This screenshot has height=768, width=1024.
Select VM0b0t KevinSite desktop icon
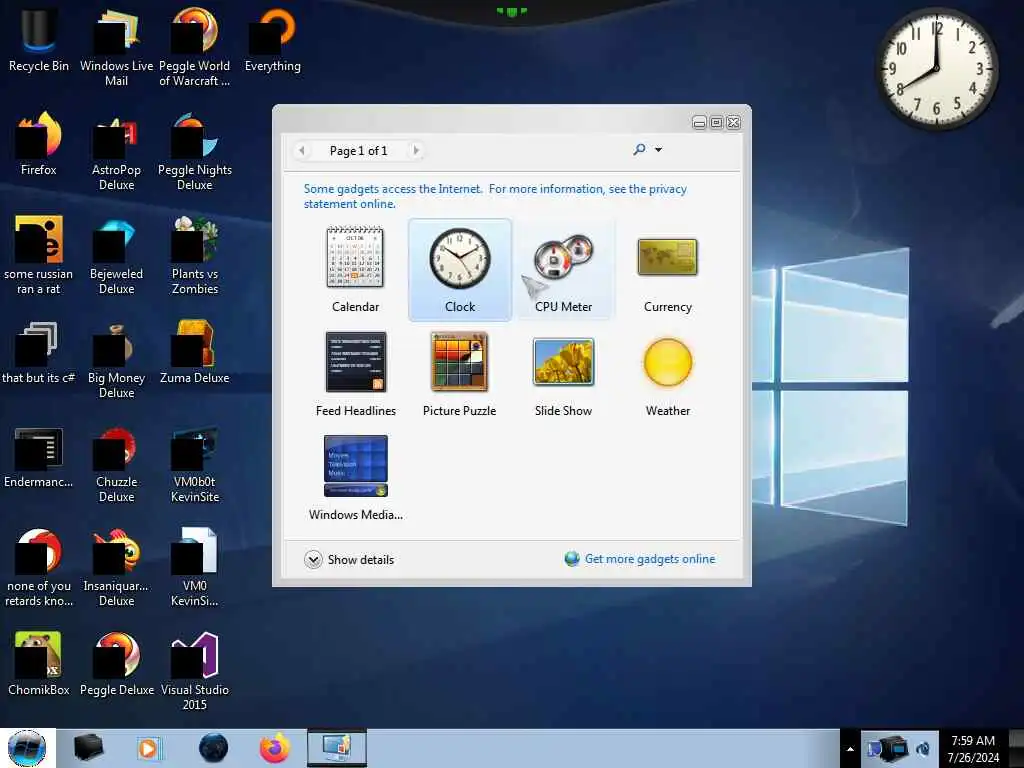tap(195, 464)
